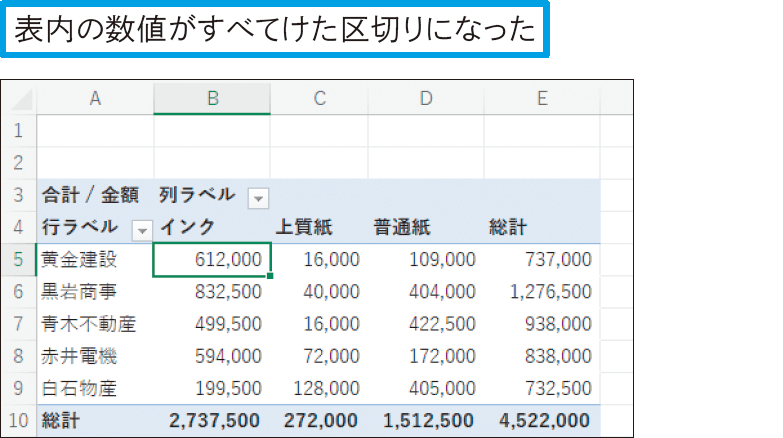Select column A header
Image resolution: width=783 pixels, height=438 pixels.
(x=95, y=99)
